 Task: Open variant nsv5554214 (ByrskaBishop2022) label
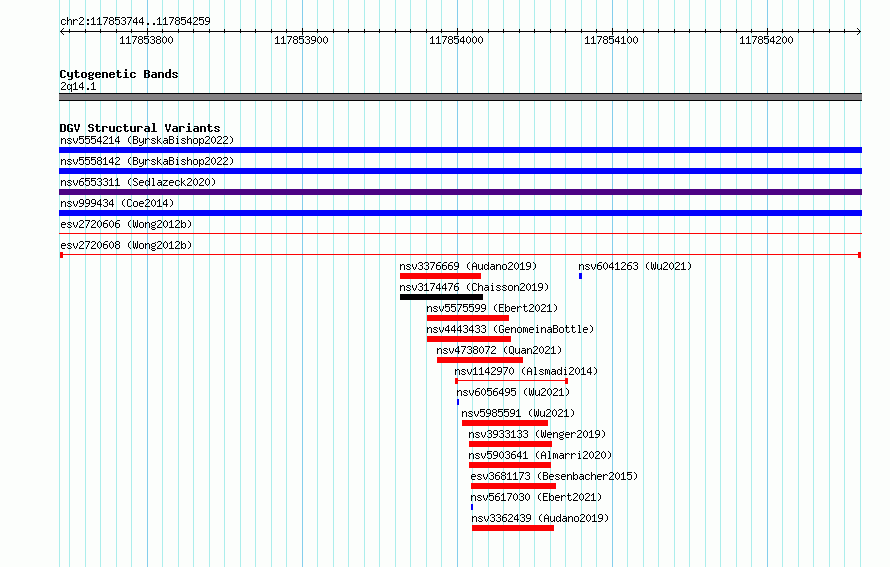click(147, 140)
